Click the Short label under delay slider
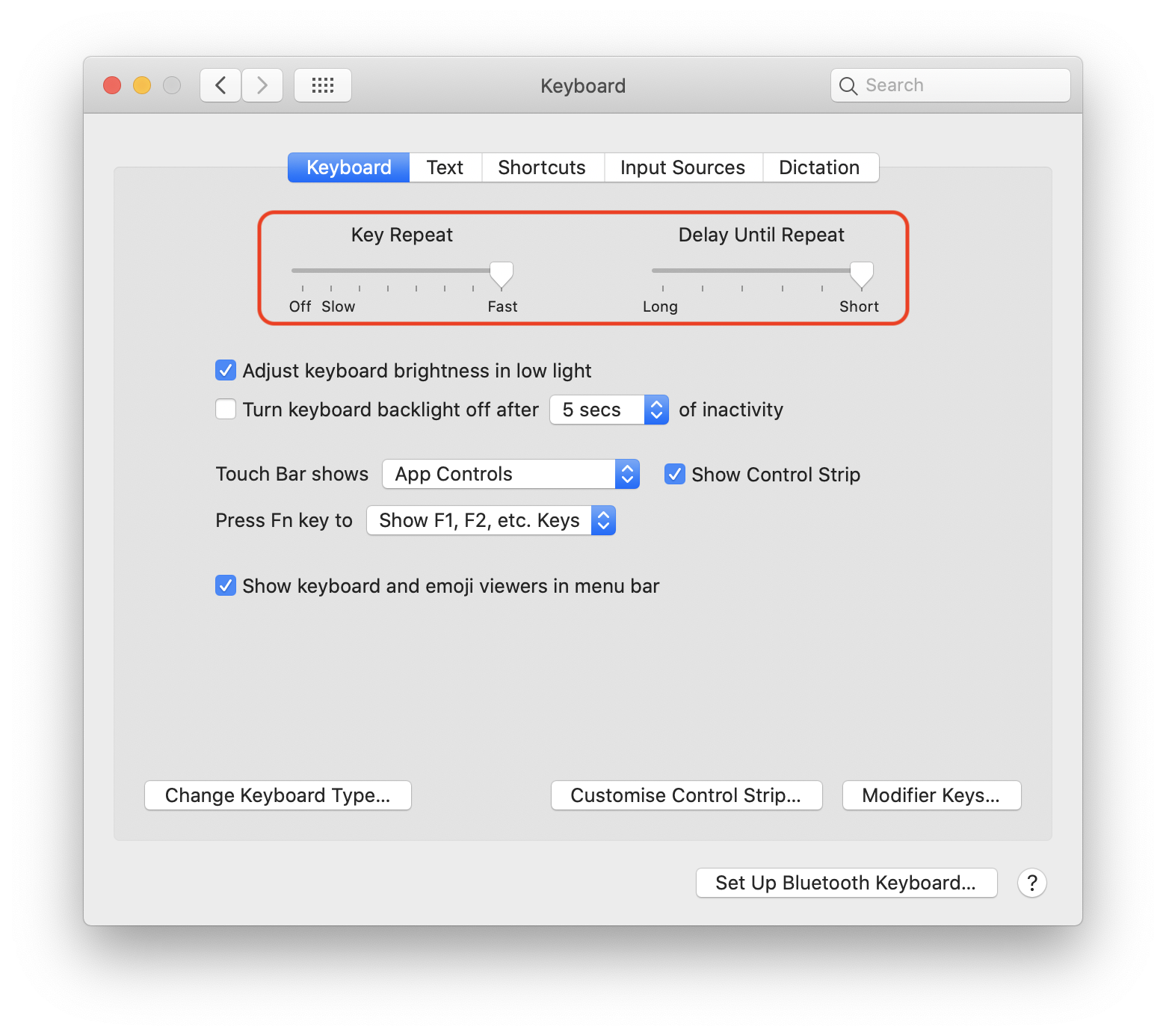 pos(859,306)
